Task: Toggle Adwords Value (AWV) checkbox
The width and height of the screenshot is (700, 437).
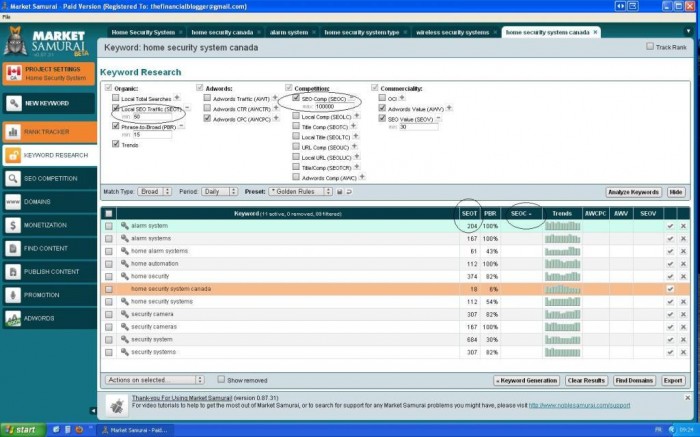Action: pyautogui.click(x=382, y=108)
